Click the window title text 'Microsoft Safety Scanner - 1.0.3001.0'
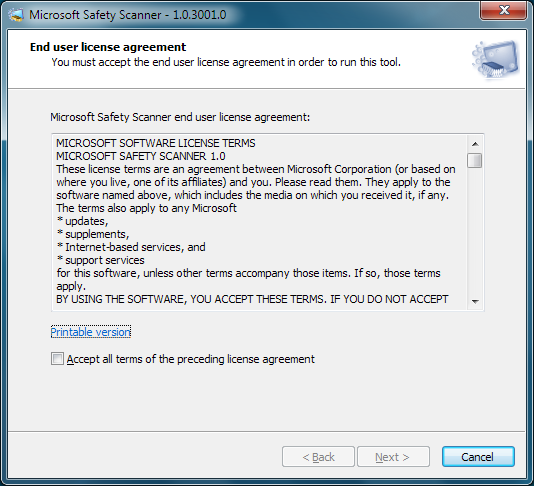 [x=128, y=15]
